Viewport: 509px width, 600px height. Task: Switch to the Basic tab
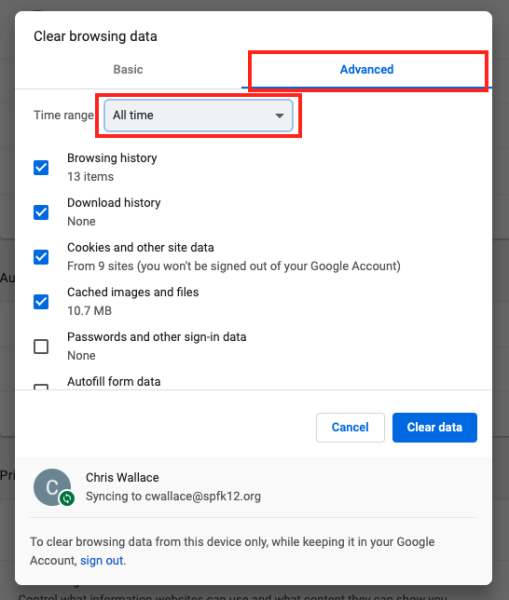click(128, 69)
